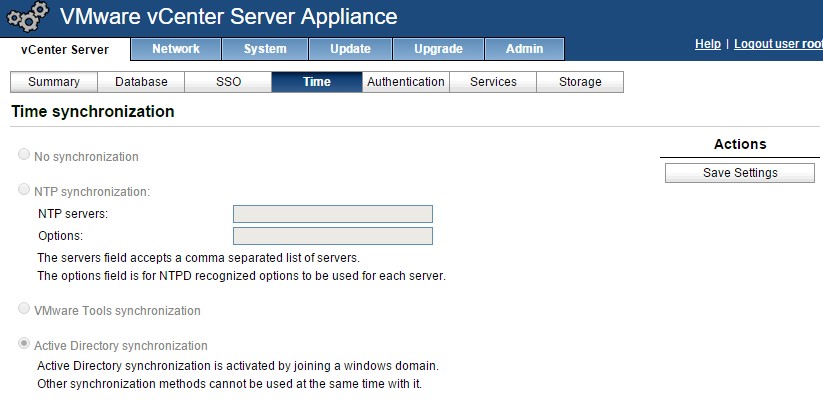The height and width of the screenshot is (412, 823).
Task: Open the Database sub-tab
Action: point(141,82)
